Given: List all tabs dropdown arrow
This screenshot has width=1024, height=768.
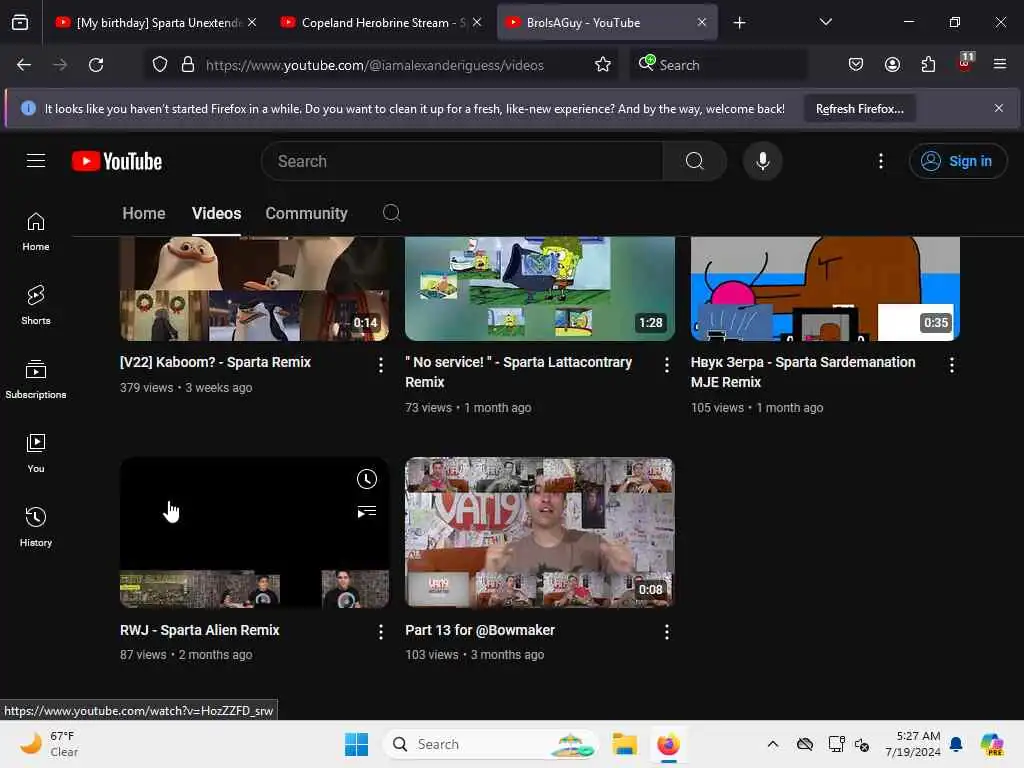Looking at the screenshot, I should [825, 22].
